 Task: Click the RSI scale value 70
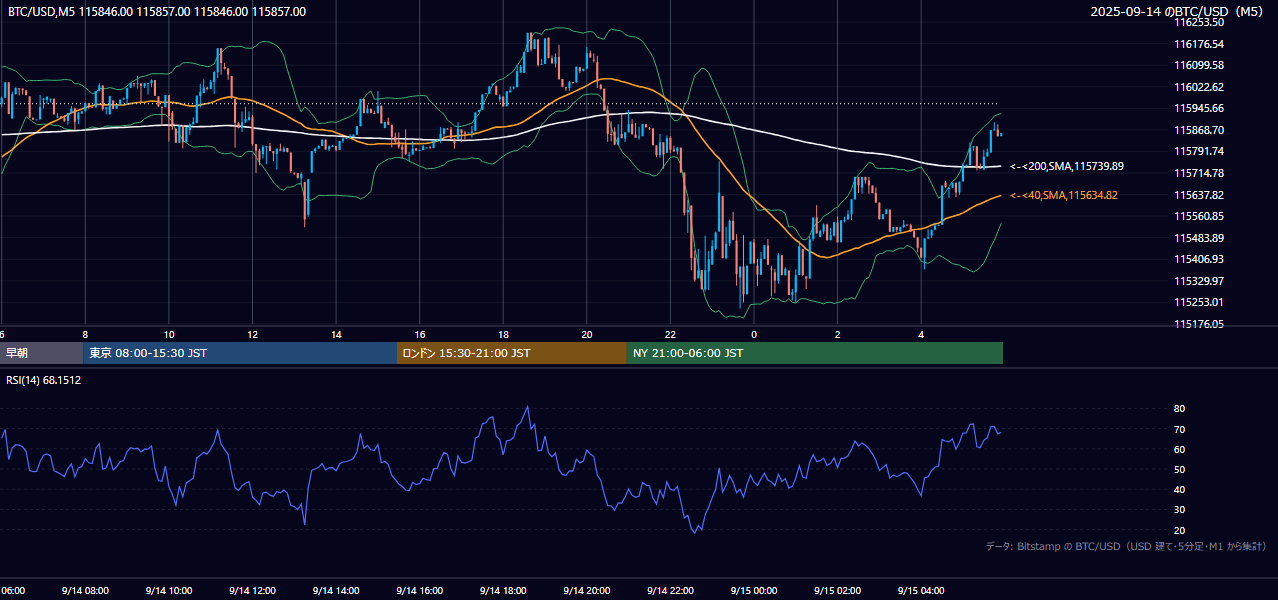pyautogui.click(x=1179, y=429)
